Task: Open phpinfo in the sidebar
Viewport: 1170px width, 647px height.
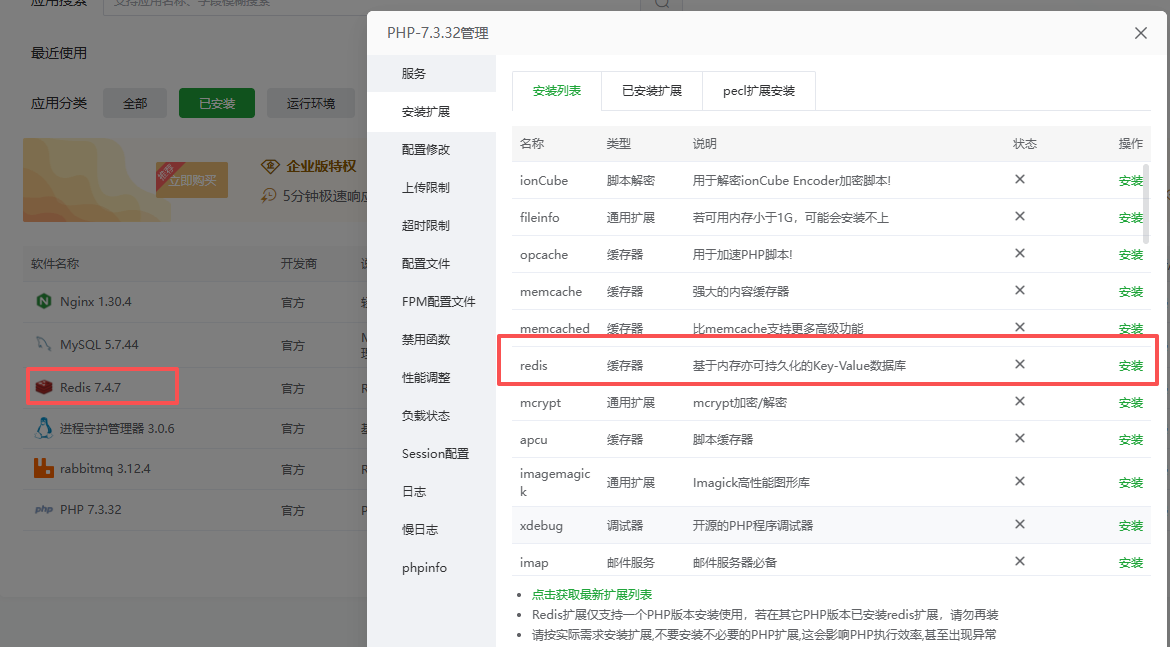Action: (431, 568)
